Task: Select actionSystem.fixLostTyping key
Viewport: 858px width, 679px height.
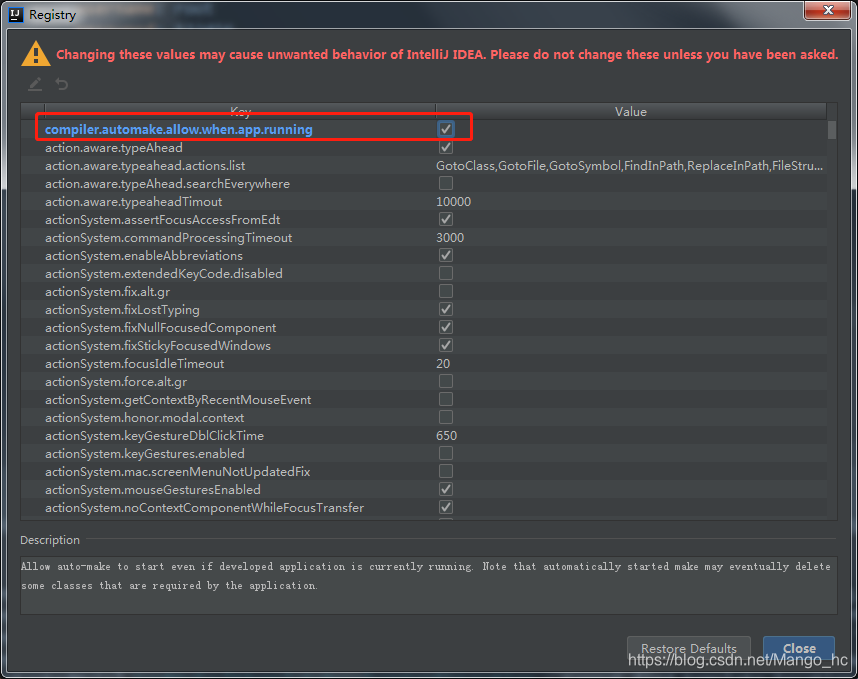Action: click(122, 310)
